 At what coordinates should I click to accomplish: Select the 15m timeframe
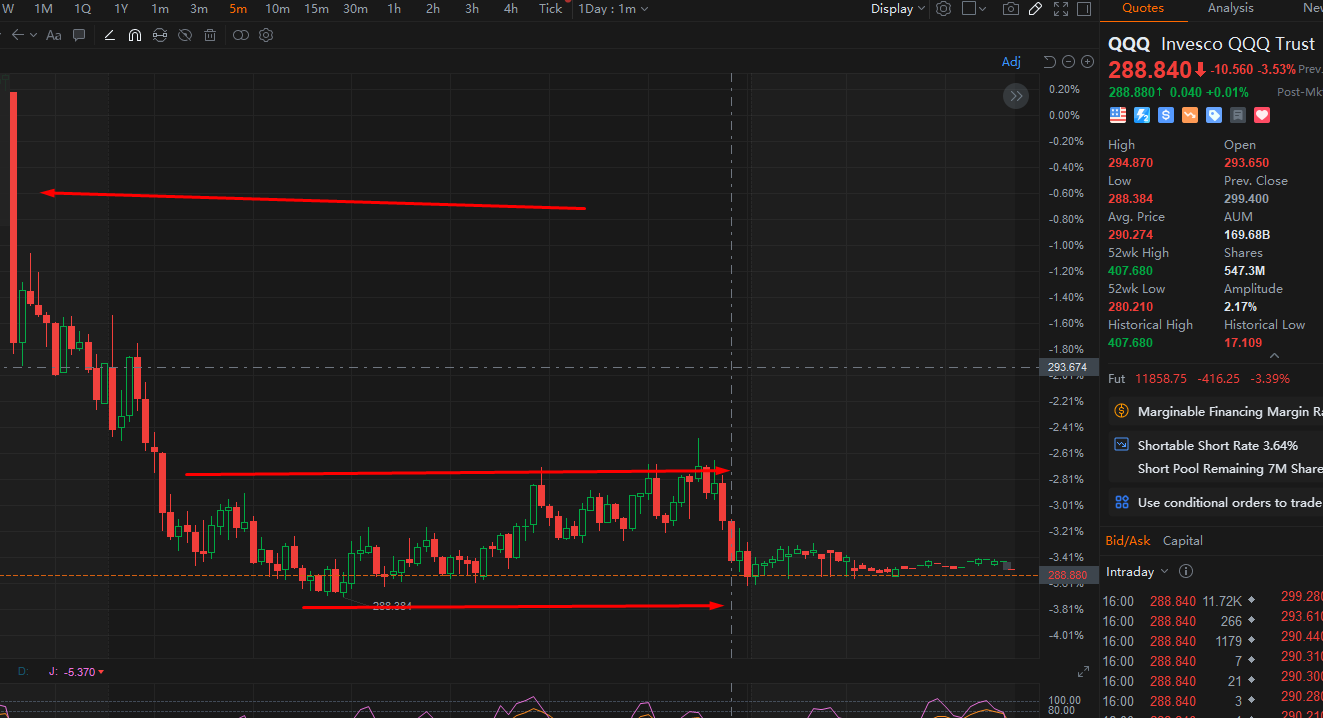(x=316, y=9)
